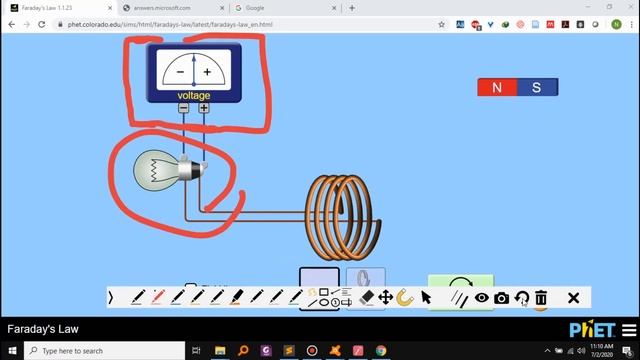Click the volume speaker tray icon
The height and width of the screenshot is (360, 640).
click(581, 351)
